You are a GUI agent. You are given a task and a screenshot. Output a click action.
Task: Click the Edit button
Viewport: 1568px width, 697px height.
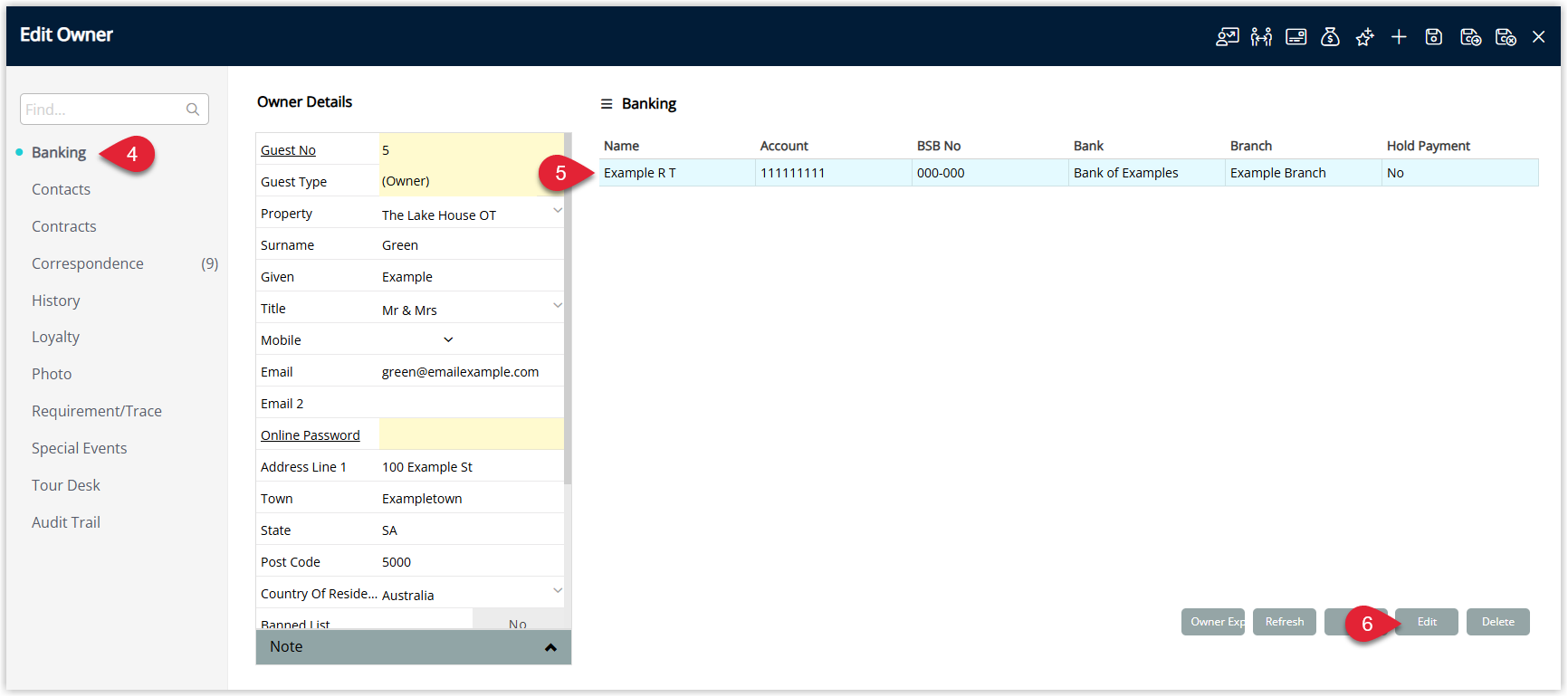[1427, 622]
